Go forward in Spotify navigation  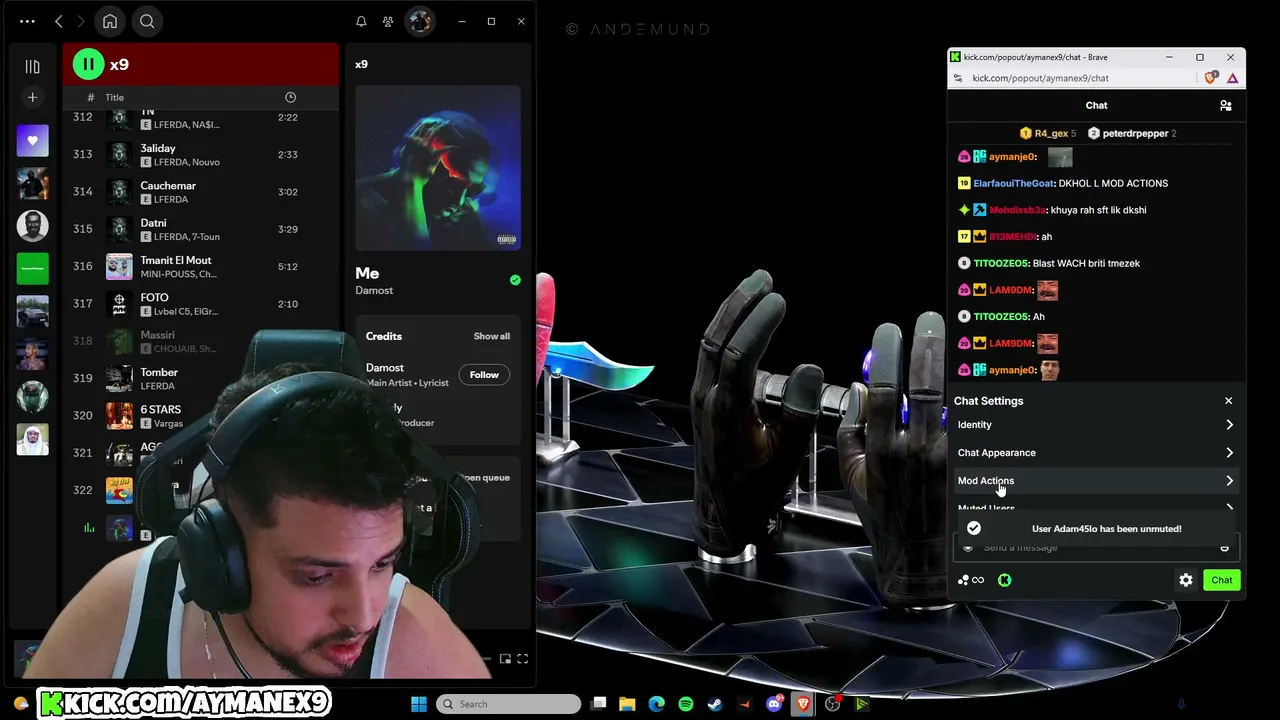[81, 21]
